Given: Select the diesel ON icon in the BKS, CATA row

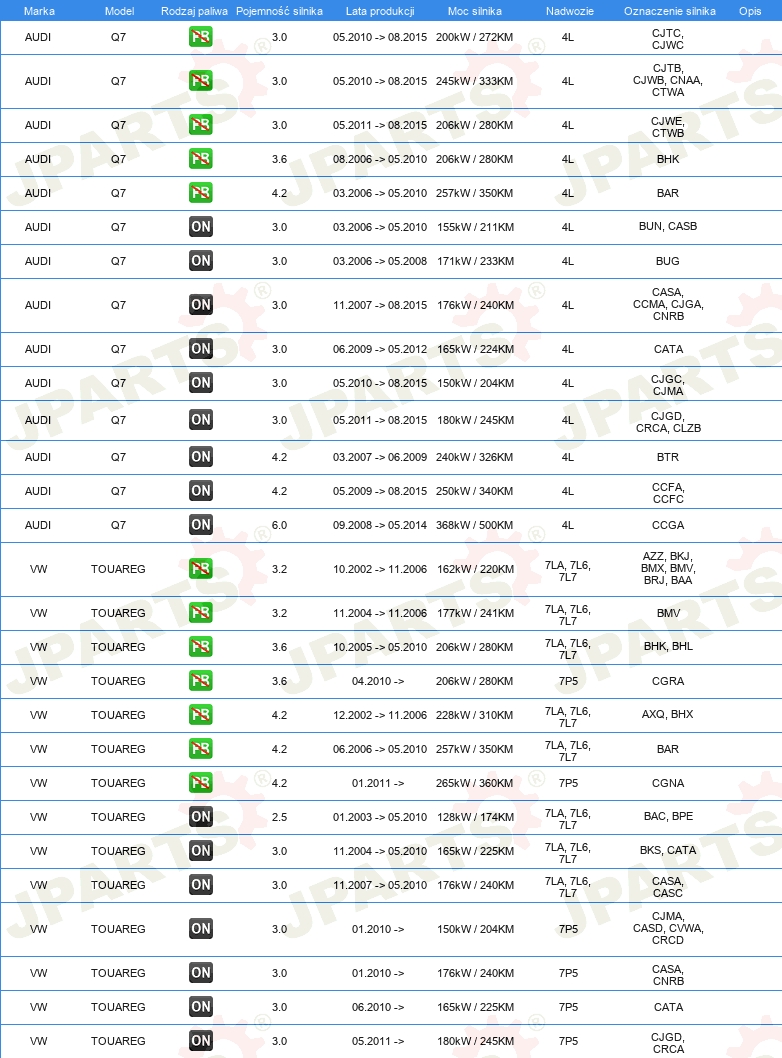Looking at the screenshot, I should click(x=200, y=850).
